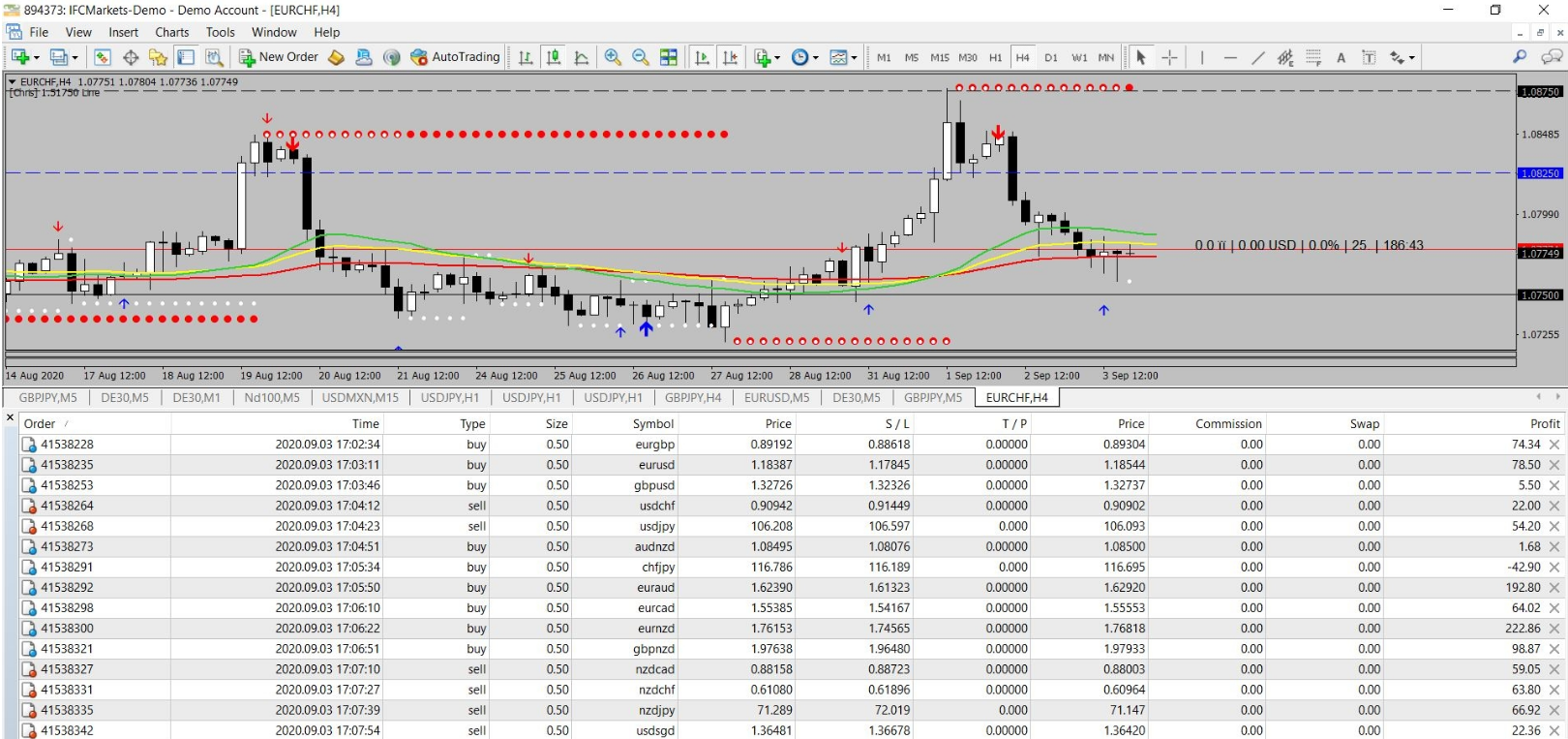Switch chart to candlestick mode

coord(554,57)
